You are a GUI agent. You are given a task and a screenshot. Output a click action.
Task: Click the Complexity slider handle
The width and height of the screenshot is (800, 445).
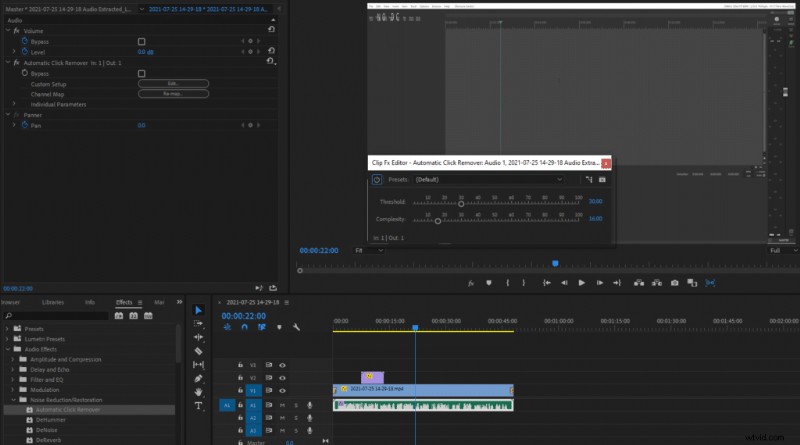(438, 221)
